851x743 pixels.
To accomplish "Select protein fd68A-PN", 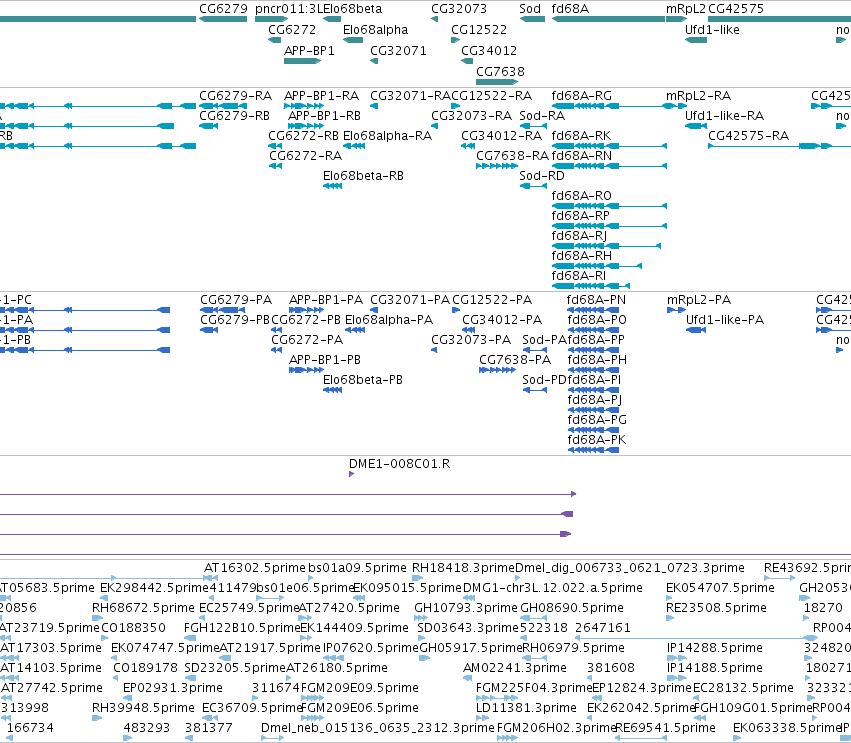I will click(596, 300).
